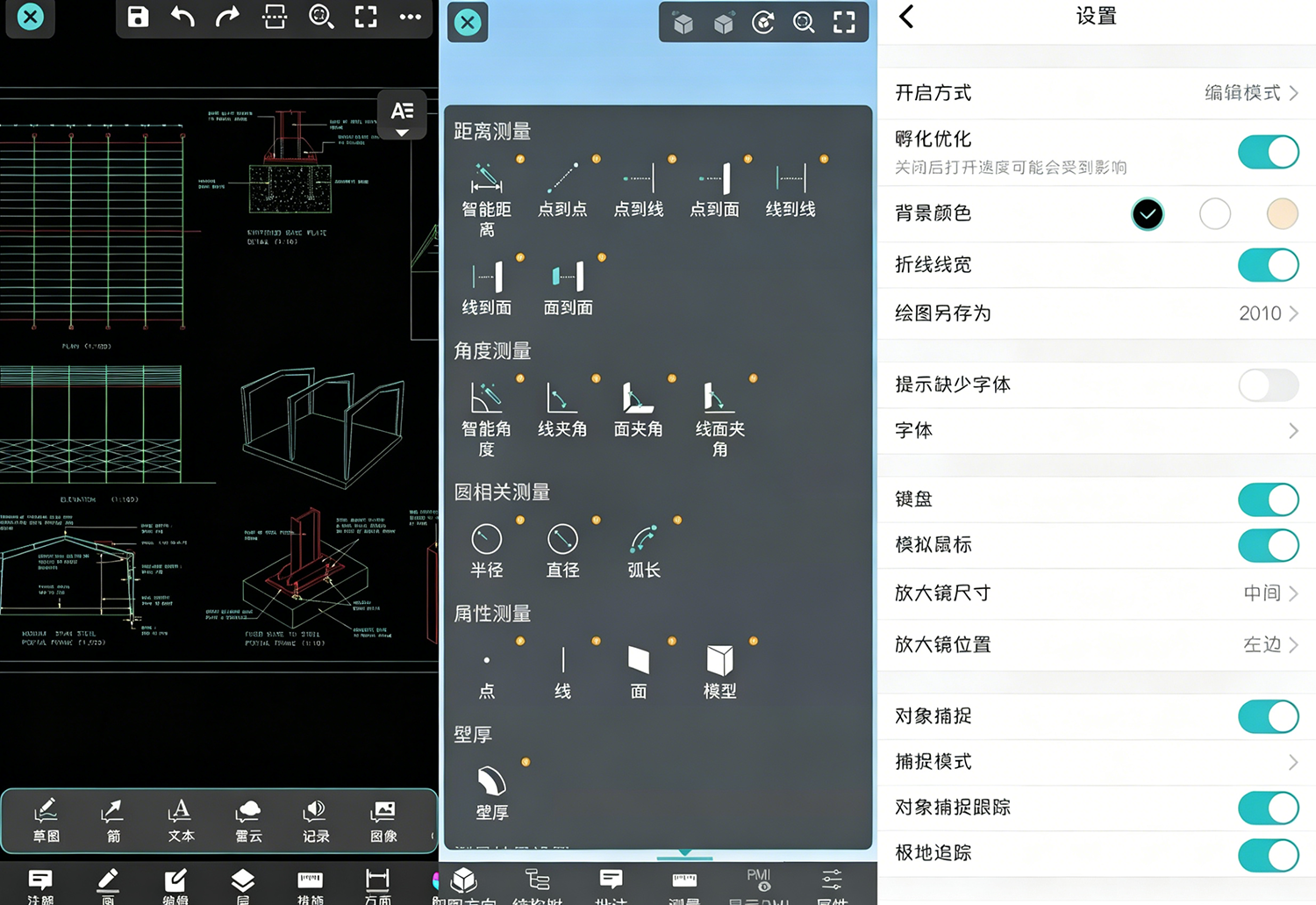Select 壁厚 wall thickness measurement
The width and height of the screenshot is (1316, 905).
(492, 794)
